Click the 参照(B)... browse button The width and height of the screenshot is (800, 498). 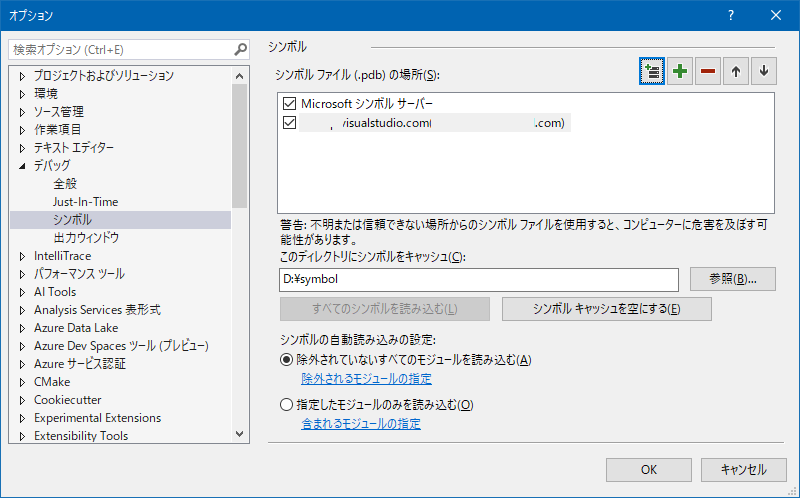point(733,279)
